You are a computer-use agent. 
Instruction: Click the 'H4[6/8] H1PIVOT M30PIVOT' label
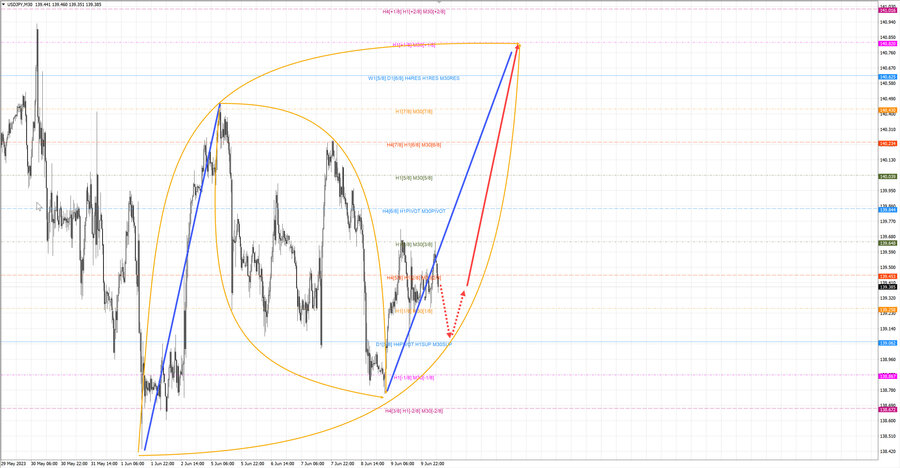[x=414, y=211]
